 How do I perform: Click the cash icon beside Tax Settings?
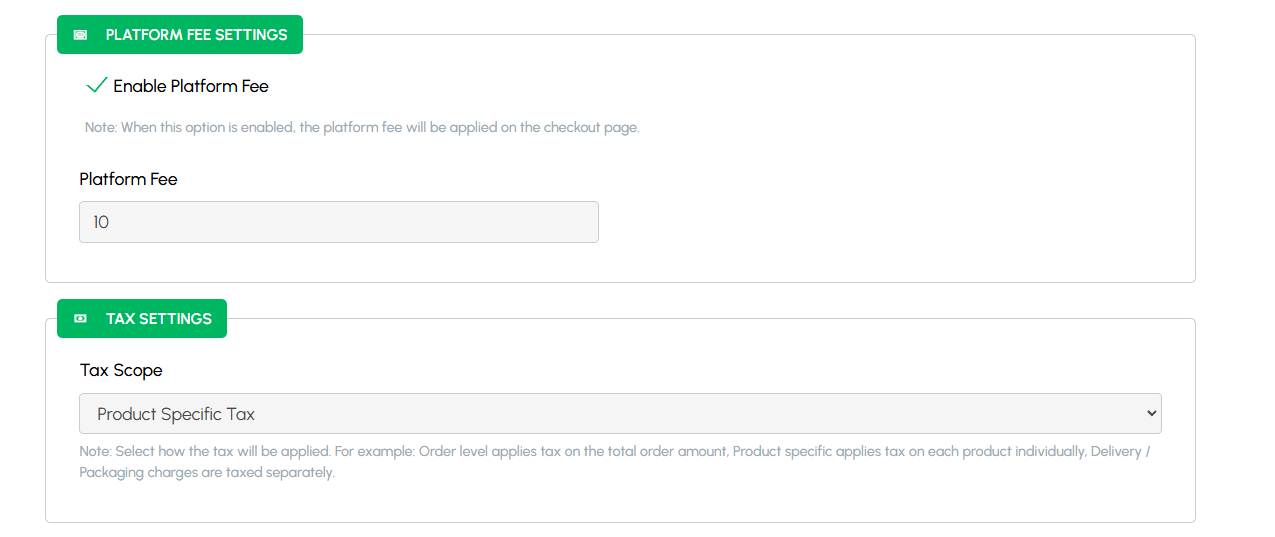(81, 319)
